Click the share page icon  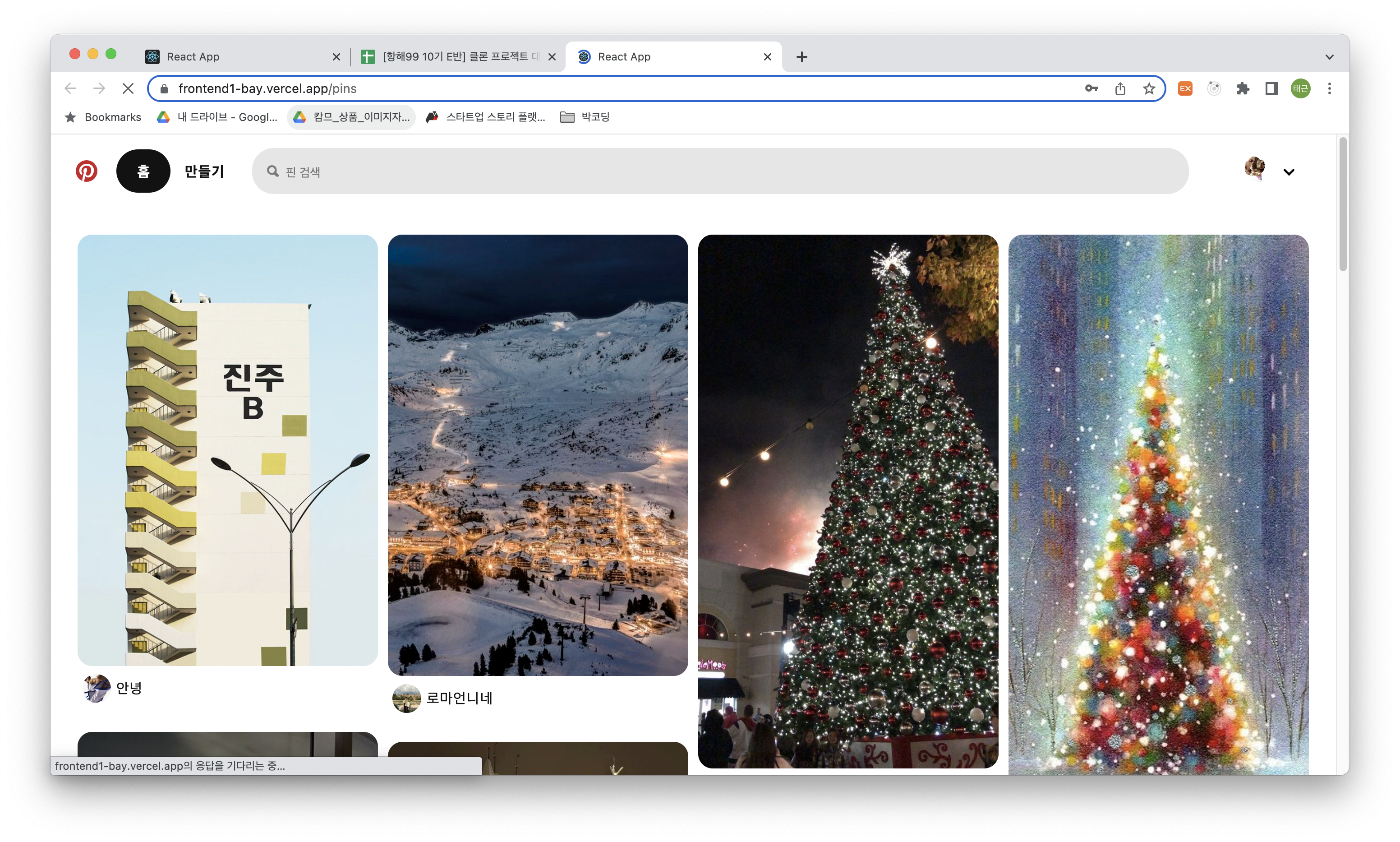tap(1120, 88)
